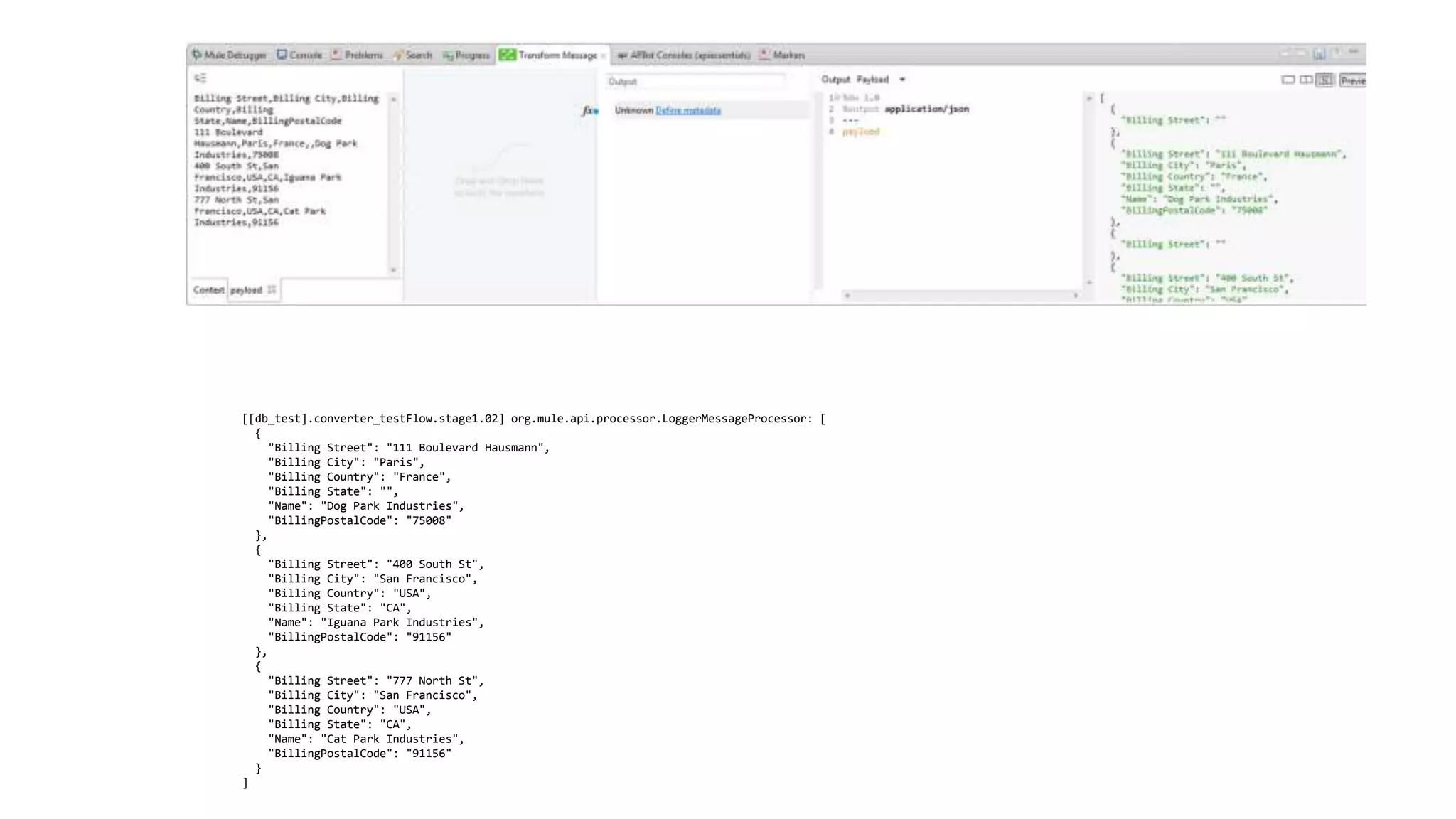Click 'application/json' in the script editor
This screenshot has width=1456, height=819.
point(926,109)
